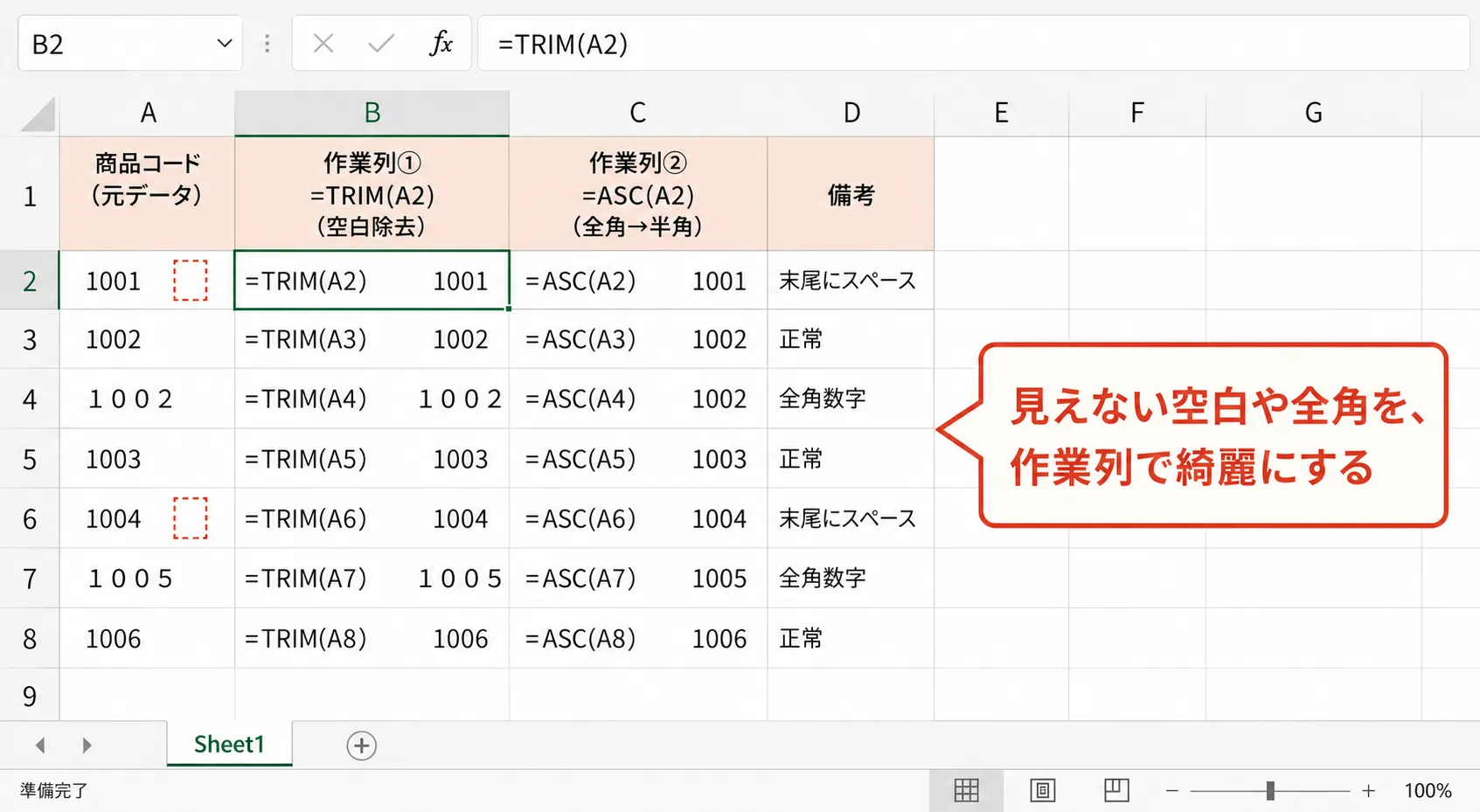
Task: Select row 8 header
Action: [30, 638]
